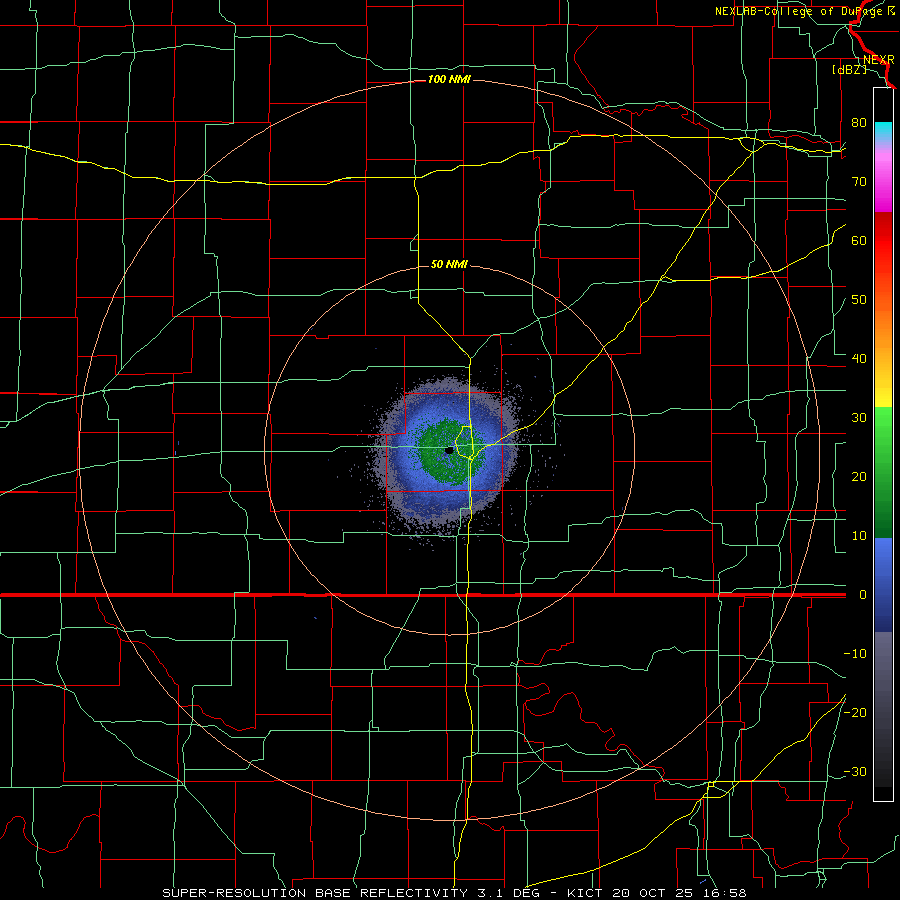900x900 pixels.
Task: Click the 30 value on the dBZ scale
Action: point(859,418)
